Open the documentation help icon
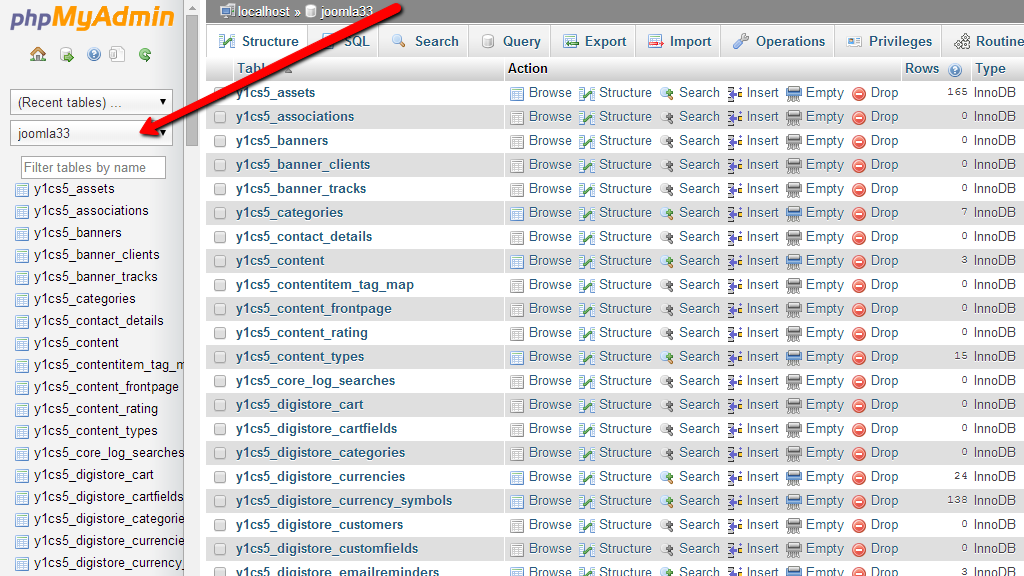1024x576 pixels. click(94, 55)
